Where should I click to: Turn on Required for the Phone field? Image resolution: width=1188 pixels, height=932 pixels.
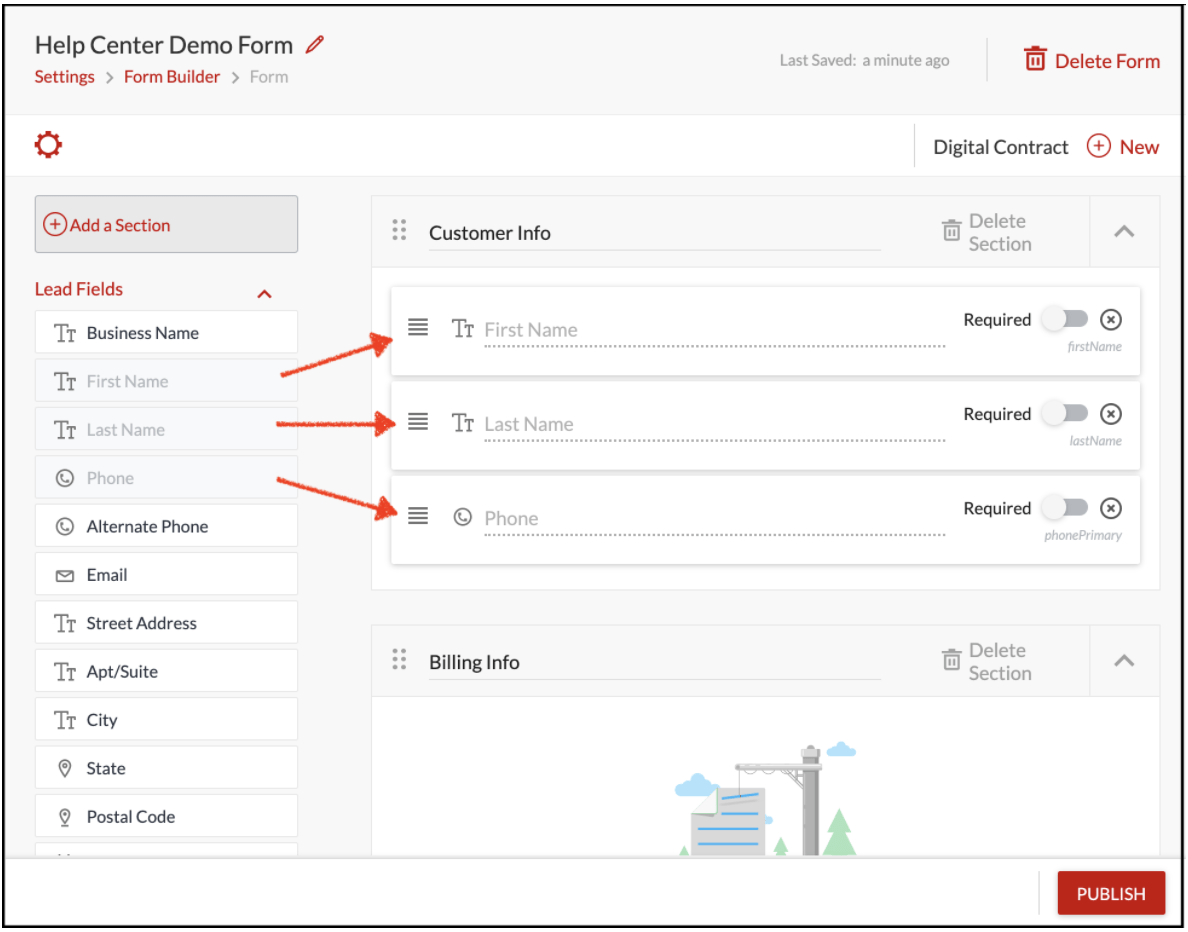point(1066,507)
